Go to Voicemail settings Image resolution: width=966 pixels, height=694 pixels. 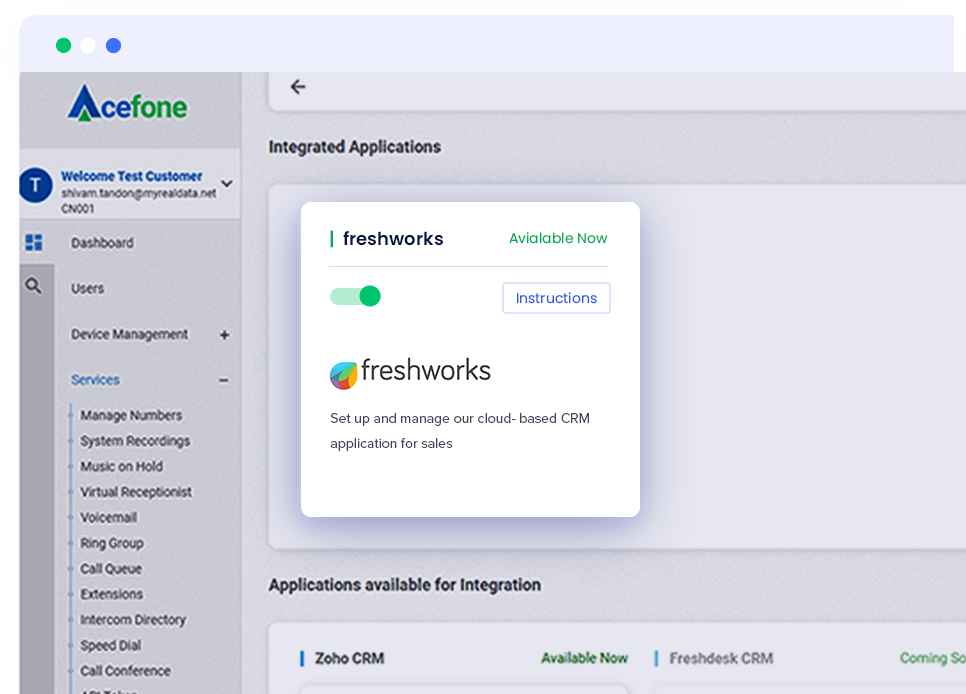tap(109, 518)
